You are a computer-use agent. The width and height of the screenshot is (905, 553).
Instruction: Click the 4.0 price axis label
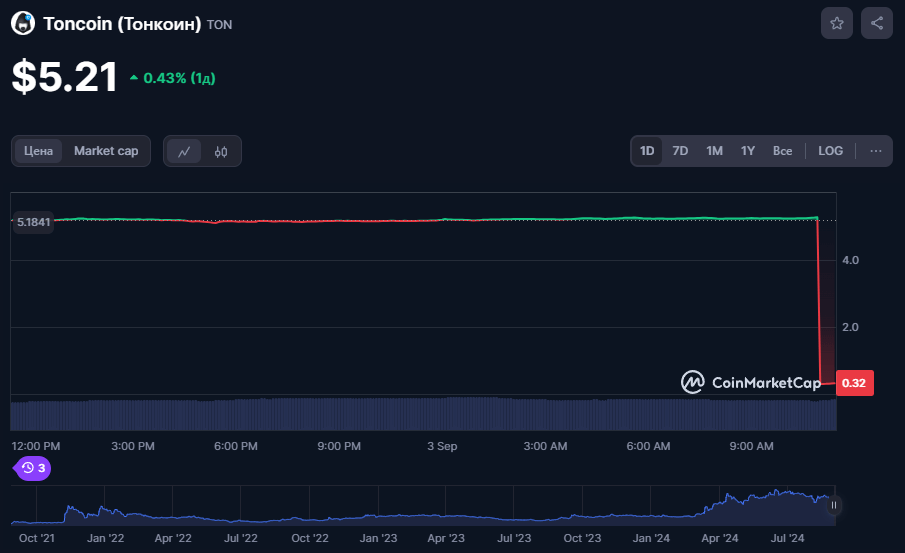[x=850, y=260]
